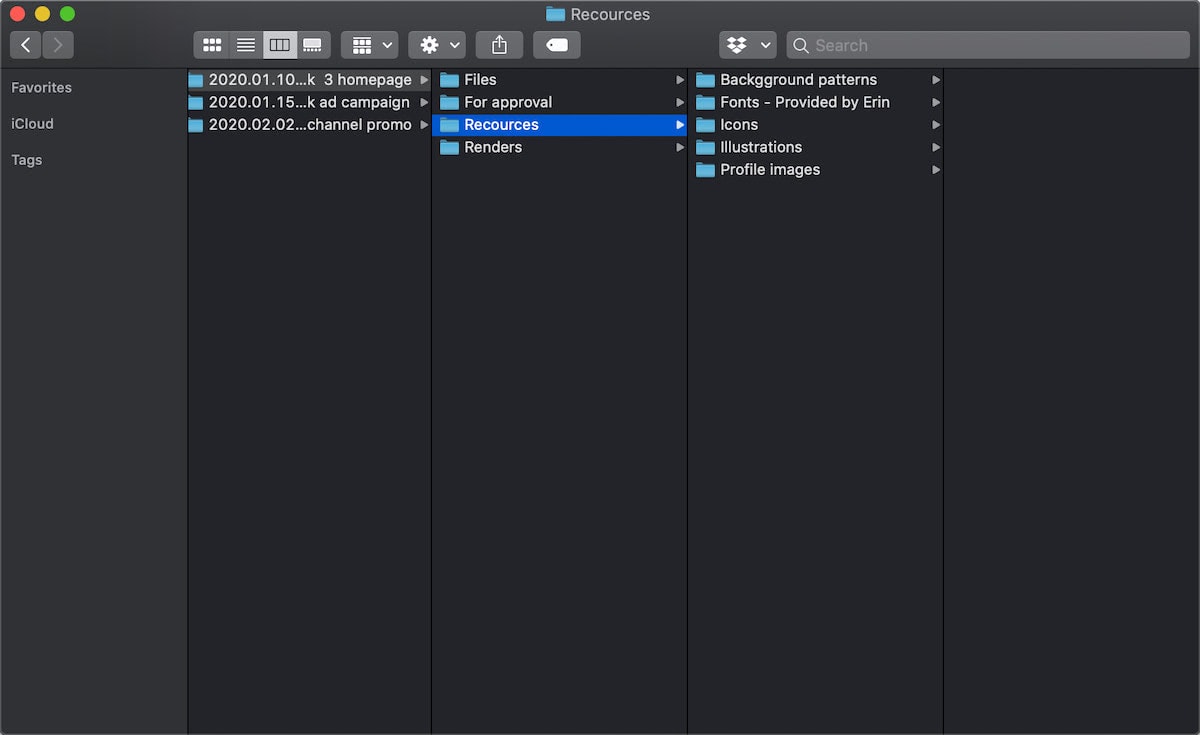
Task: Switch to list view
Action: pyautogui.click(x=246, y=45)
